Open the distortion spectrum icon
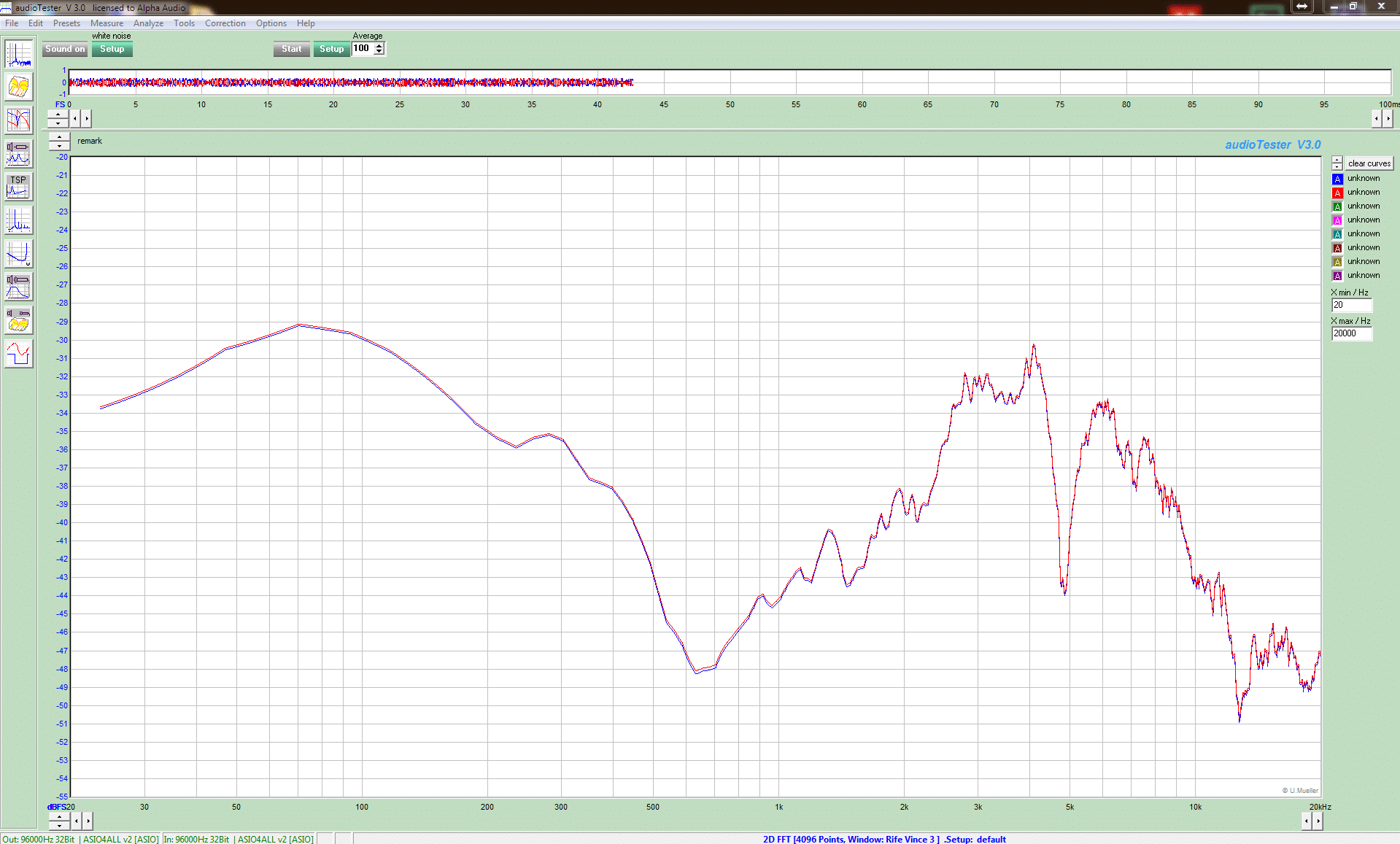This screenshot has width=1400, height=844. tap(19, 220)
